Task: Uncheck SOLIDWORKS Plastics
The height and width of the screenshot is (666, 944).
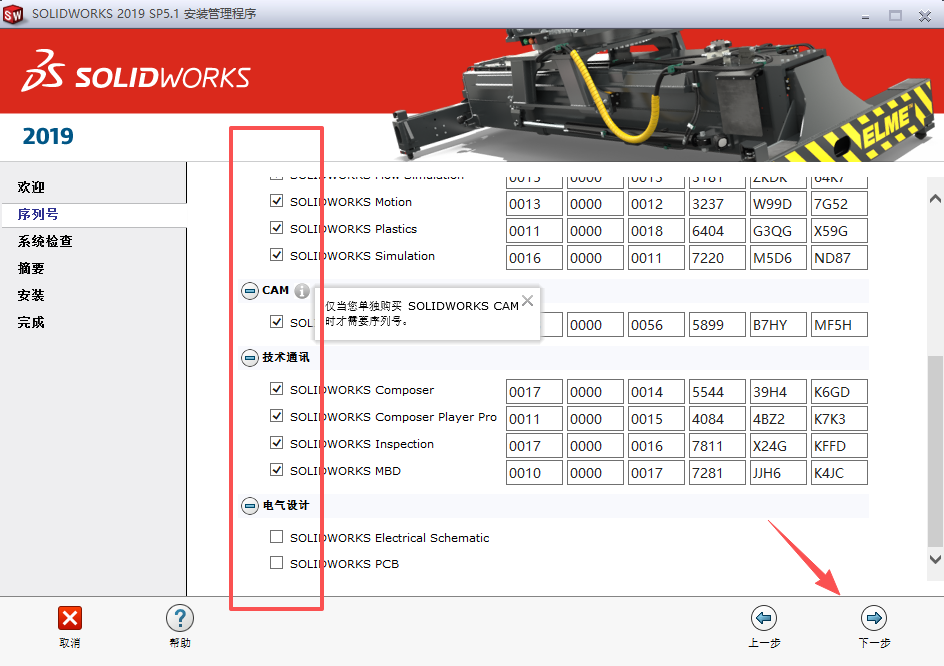Action: click(276, 228)
